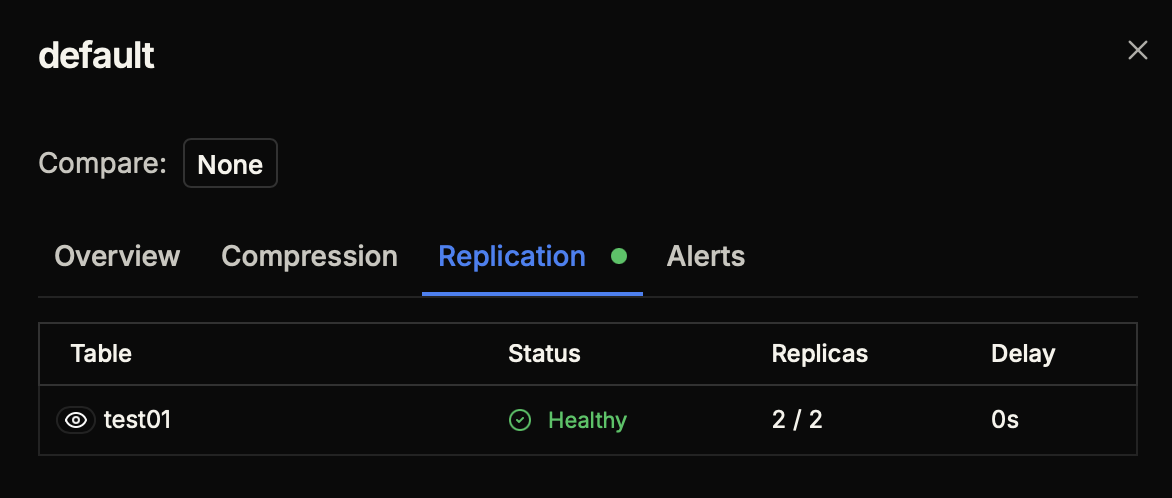This screenshot has width=1172, height=498.
Task: Click the 2 / 2 replicas value
Action: point(797,420)
